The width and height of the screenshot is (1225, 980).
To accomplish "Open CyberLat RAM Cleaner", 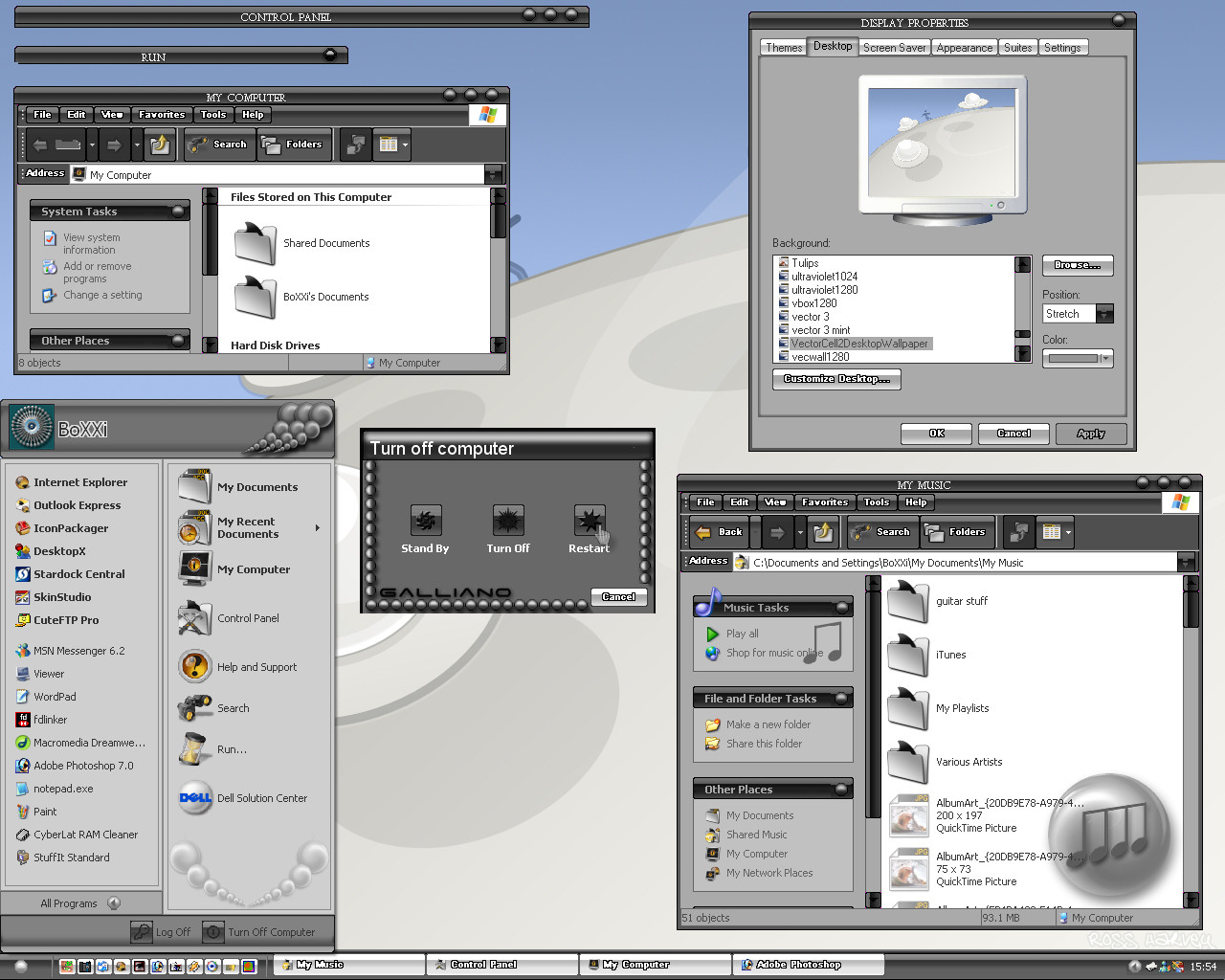I will pos(77,835).
